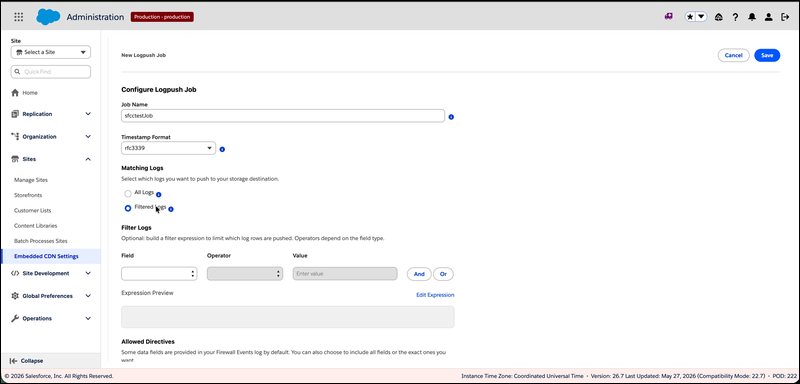800x384 pixels.
Task: Click the Filtered Logs info icon
Action: click(x=171, y=209)
